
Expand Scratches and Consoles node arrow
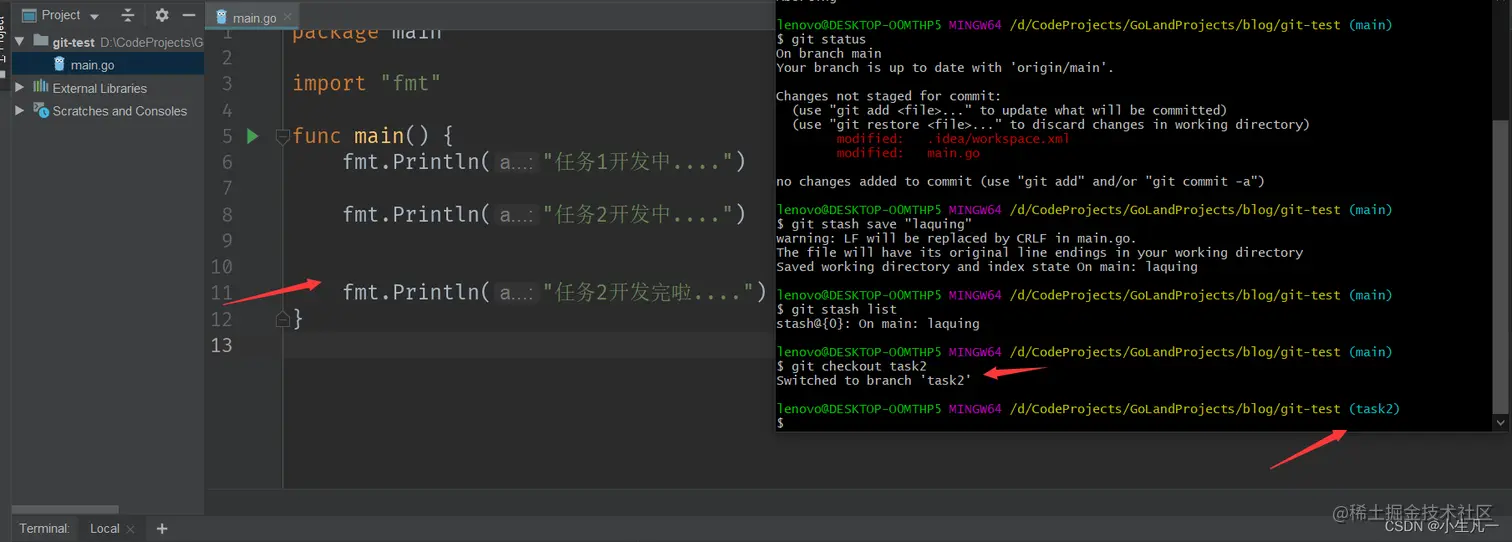point(19,111)
